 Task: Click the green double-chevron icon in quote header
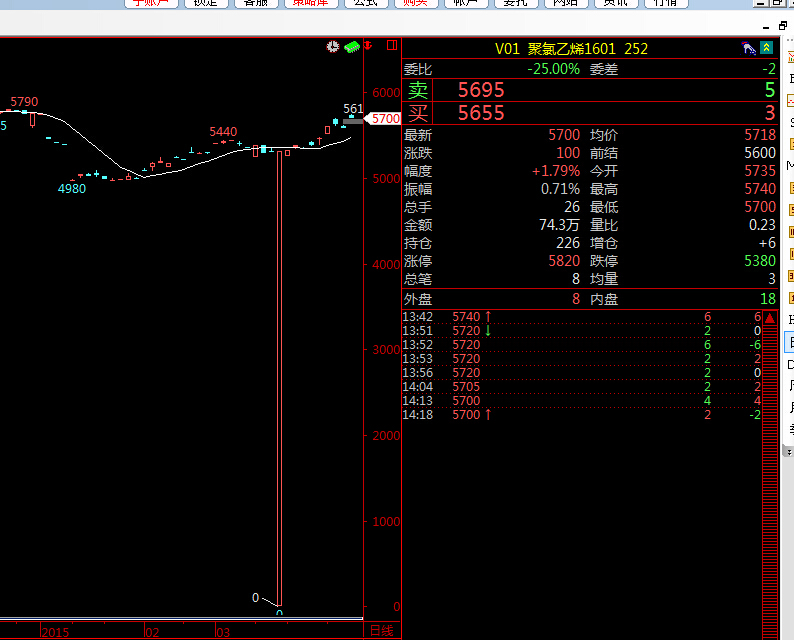click(x=766, y=48)
